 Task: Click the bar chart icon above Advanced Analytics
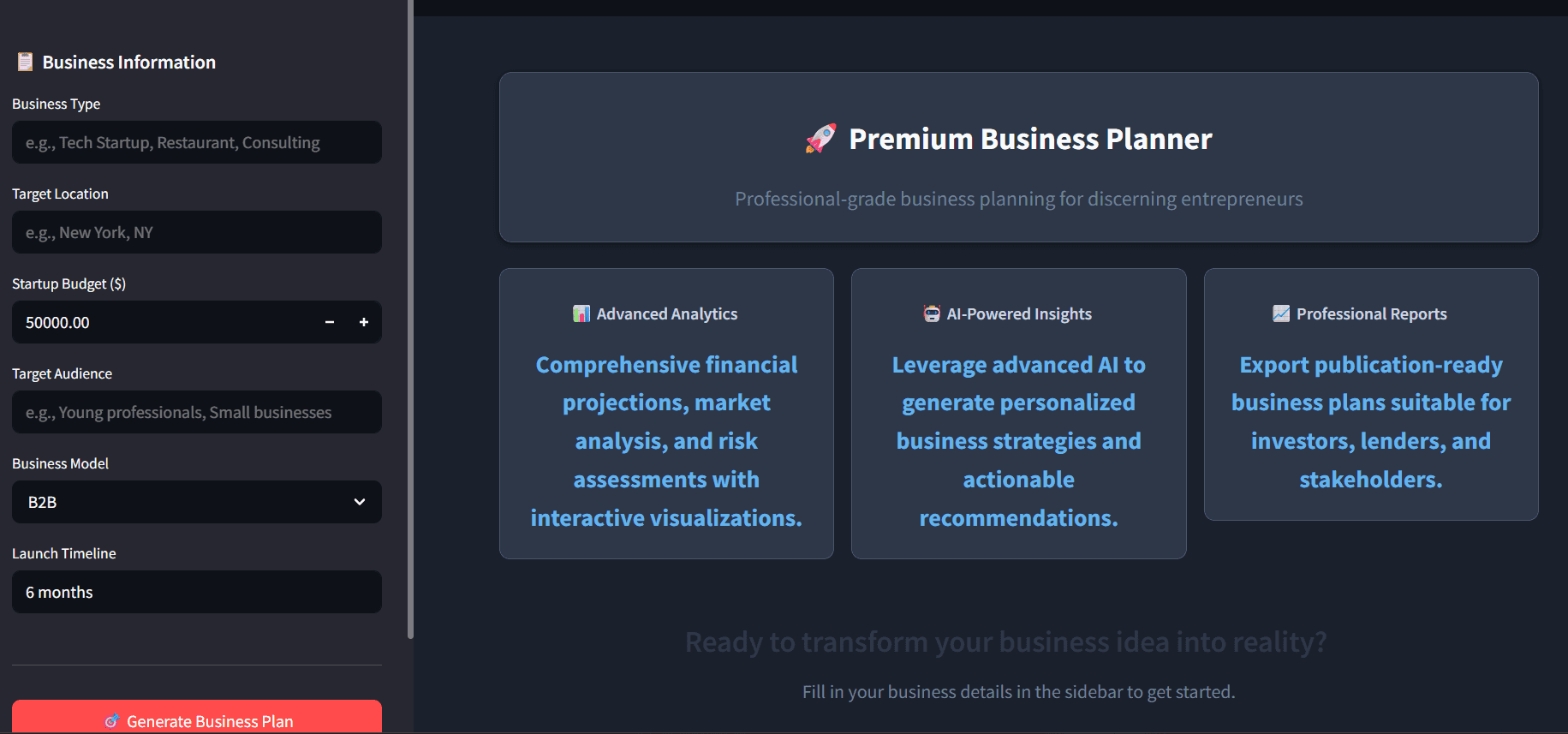[580, 313]
